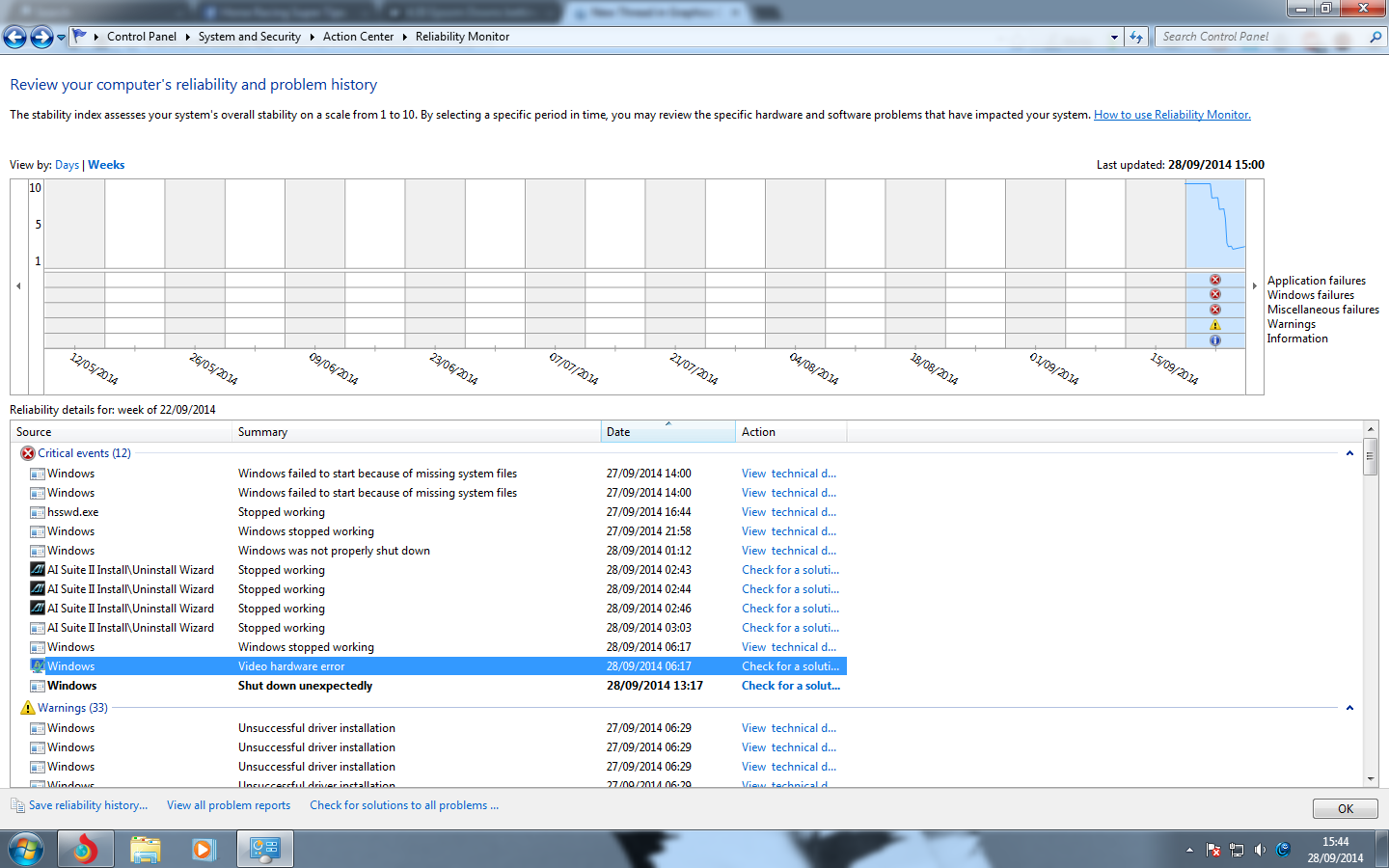Viewport: 1389px width, 868px height.
Task: Click the Forward navigation arrow
Action: point(41,37)
